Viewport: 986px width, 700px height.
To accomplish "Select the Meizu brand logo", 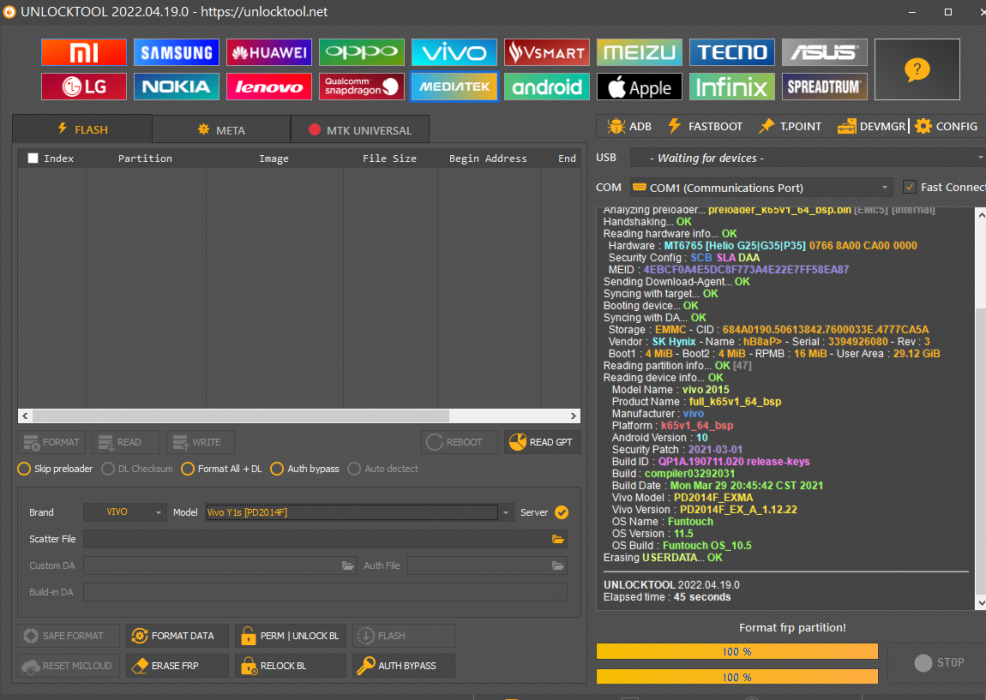I will click(x=640, y=52).
